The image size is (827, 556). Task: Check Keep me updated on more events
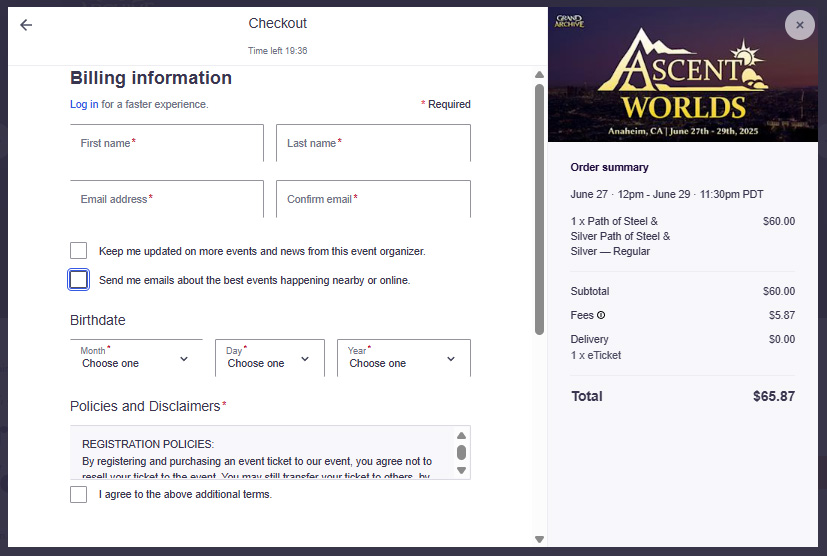tap(79, 251)
